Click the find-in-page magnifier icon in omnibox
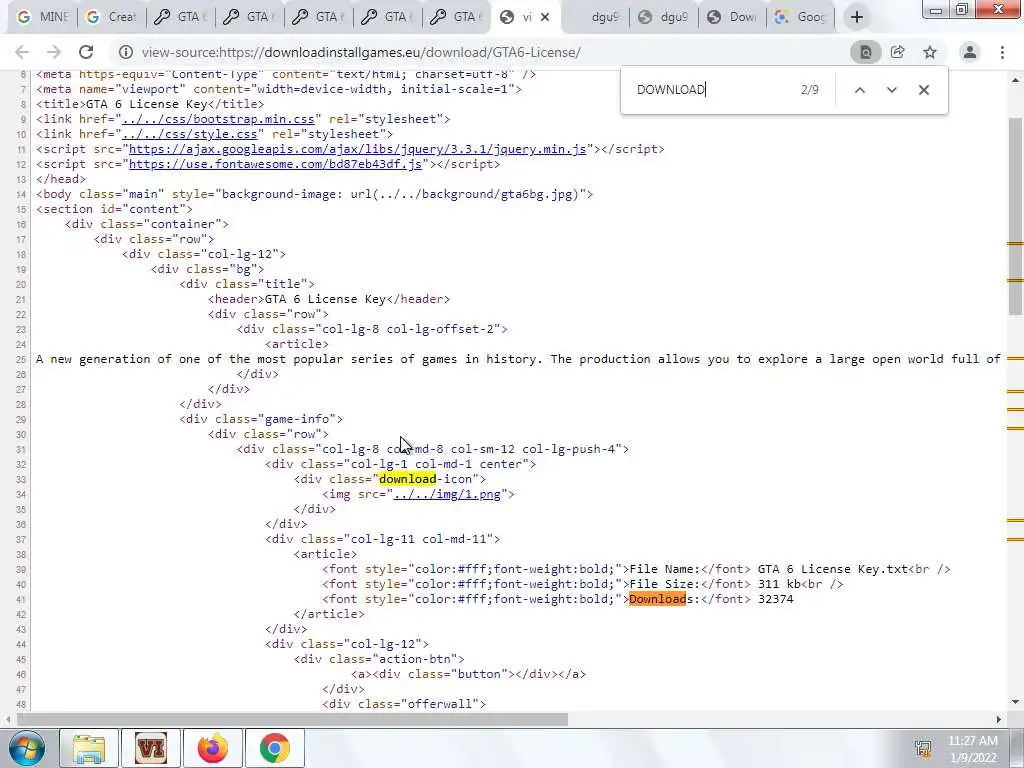This screenshot has height=768, width=1024. (x=865, y=52)
